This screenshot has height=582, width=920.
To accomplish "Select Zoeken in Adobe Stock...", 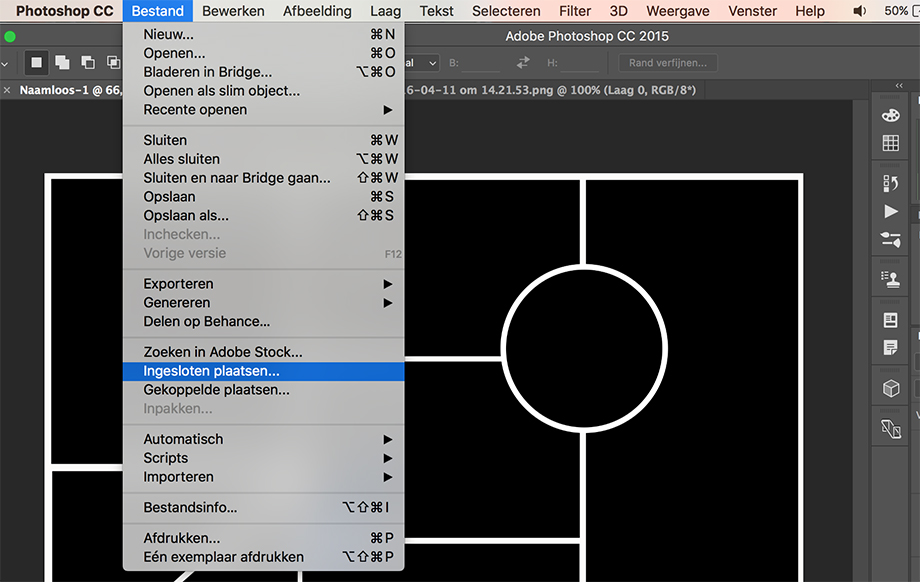I will coord(263,352).
